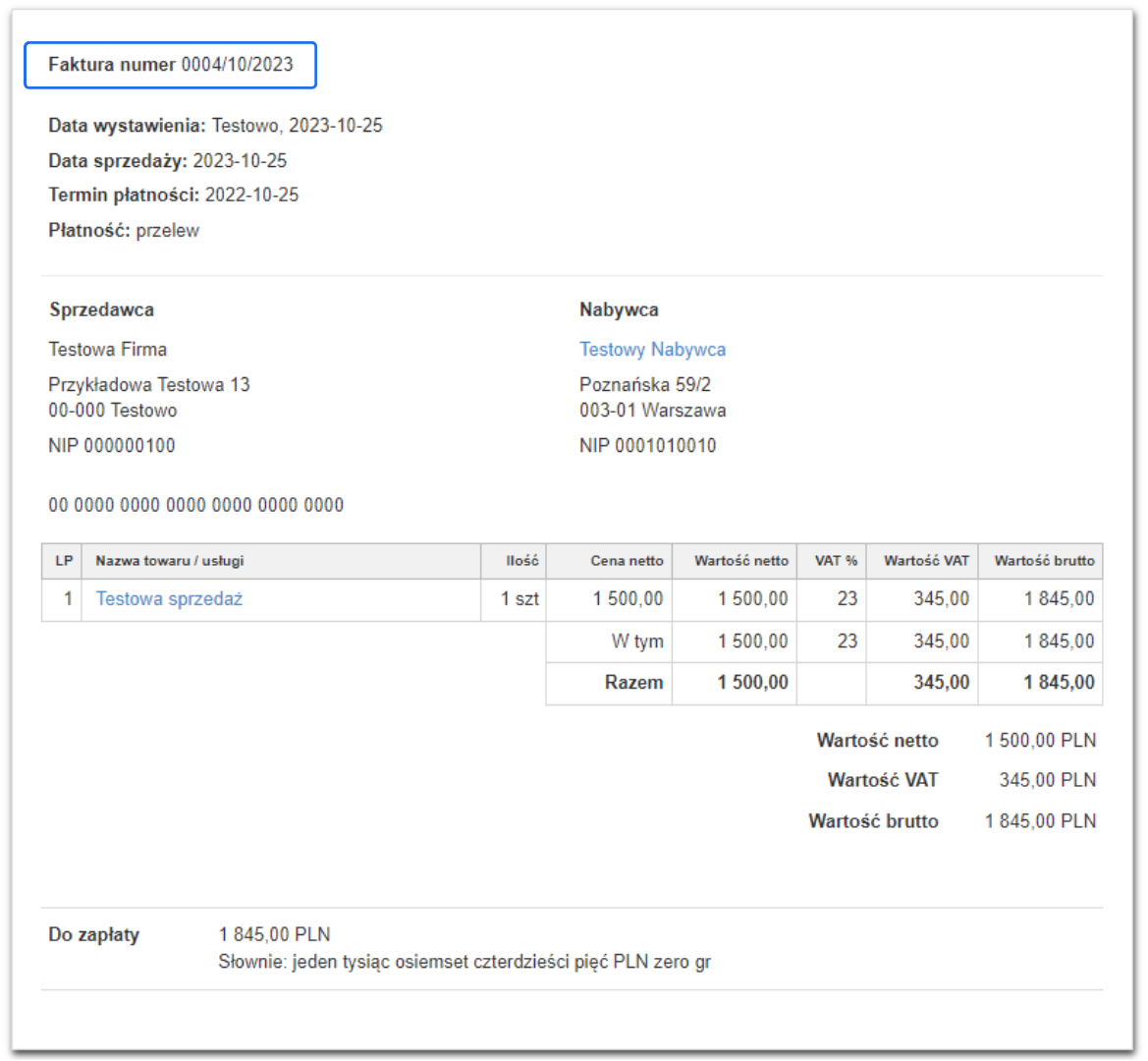Click the buyer's NIP 0001010010 text
The image size is (1148, 1061).
[x=647, y=446]
